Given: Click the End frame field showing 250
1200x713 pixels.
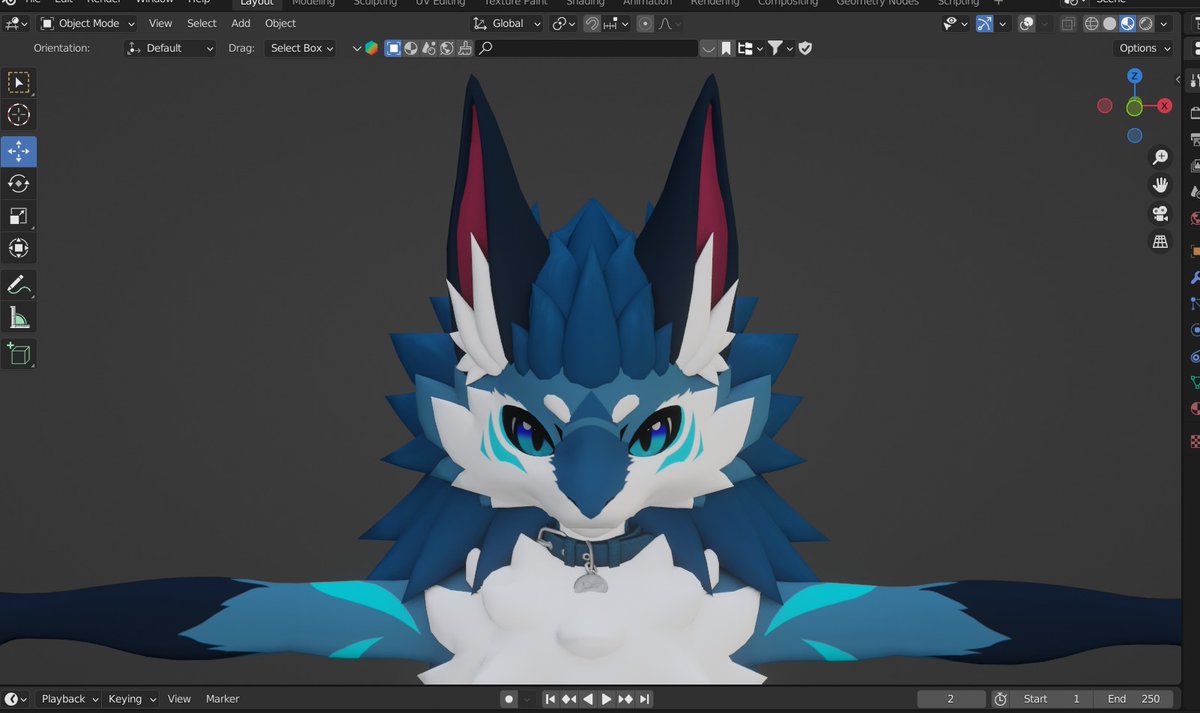Looking at the screenshot, I should coord(1133,699).
